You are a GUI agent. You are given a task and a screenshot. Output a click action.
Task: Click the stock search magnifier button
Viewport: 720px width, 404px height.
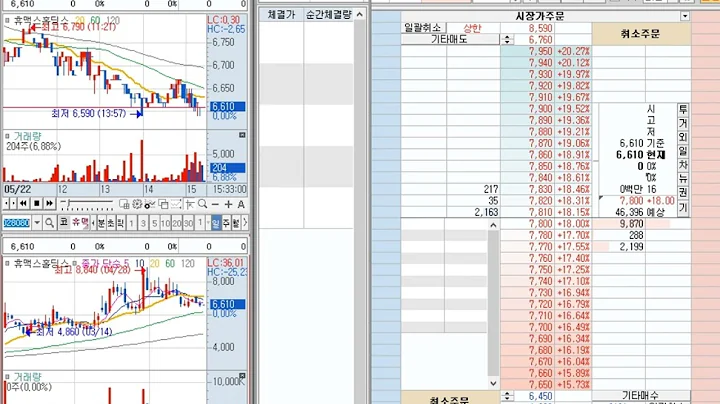[50, 223]
